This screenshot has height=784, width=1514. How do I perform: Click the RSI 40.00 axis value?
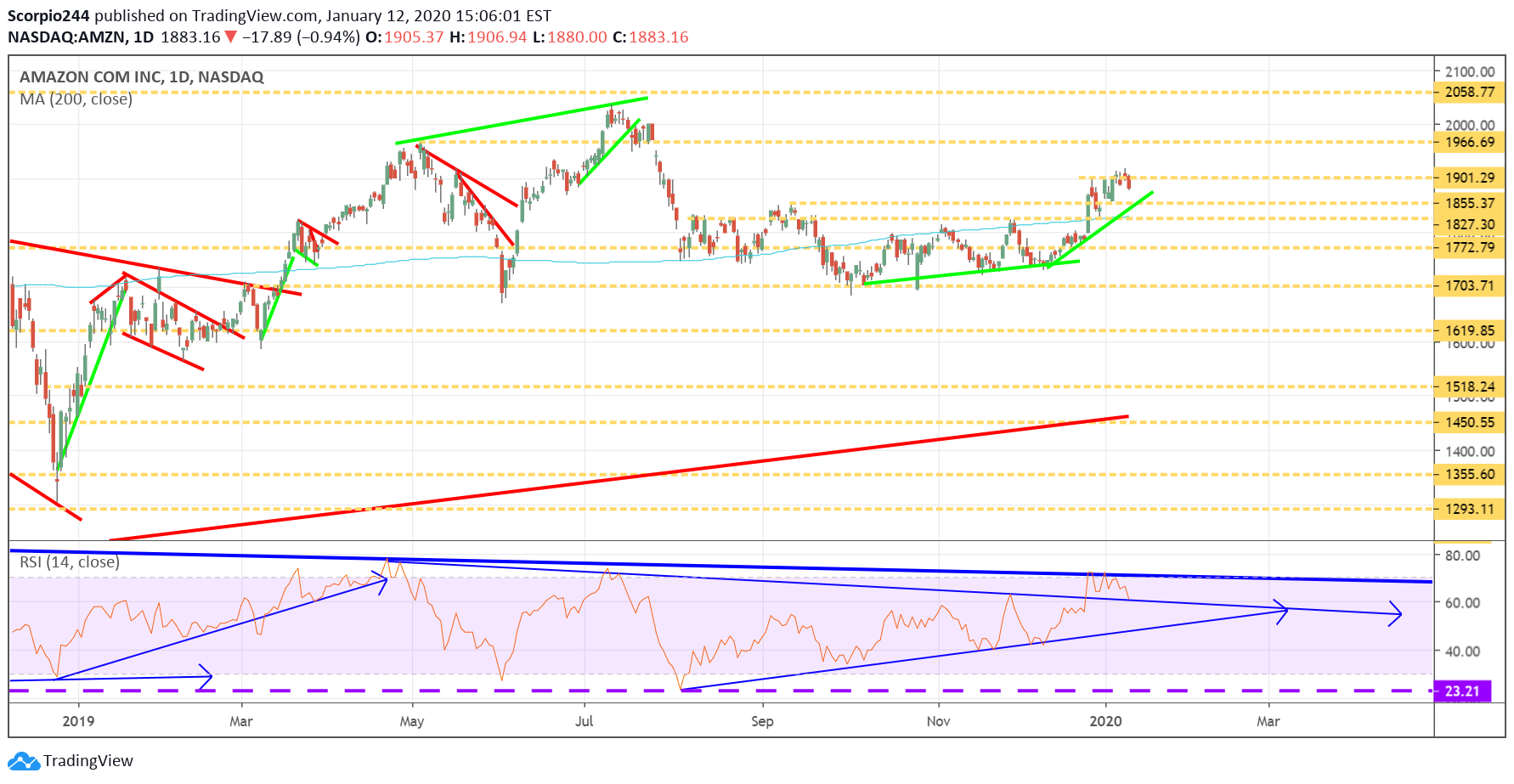click(x=1463, y=651)
